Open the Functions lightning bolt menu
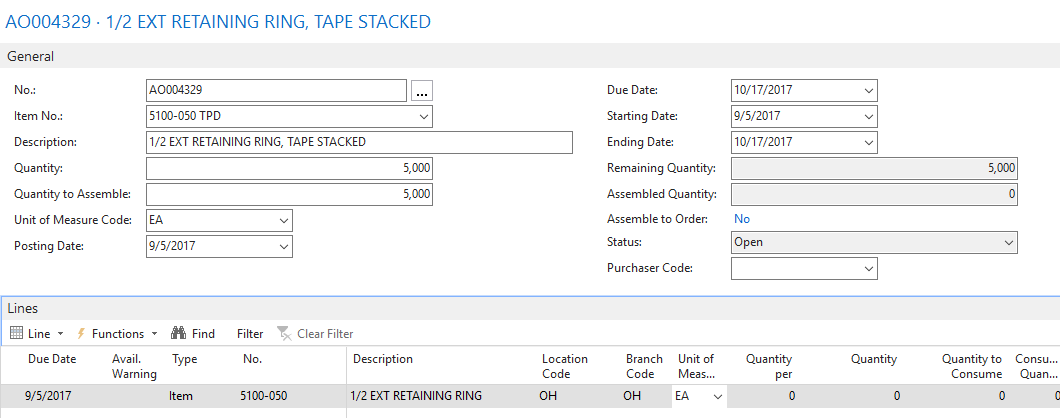 tap(81, 333)
